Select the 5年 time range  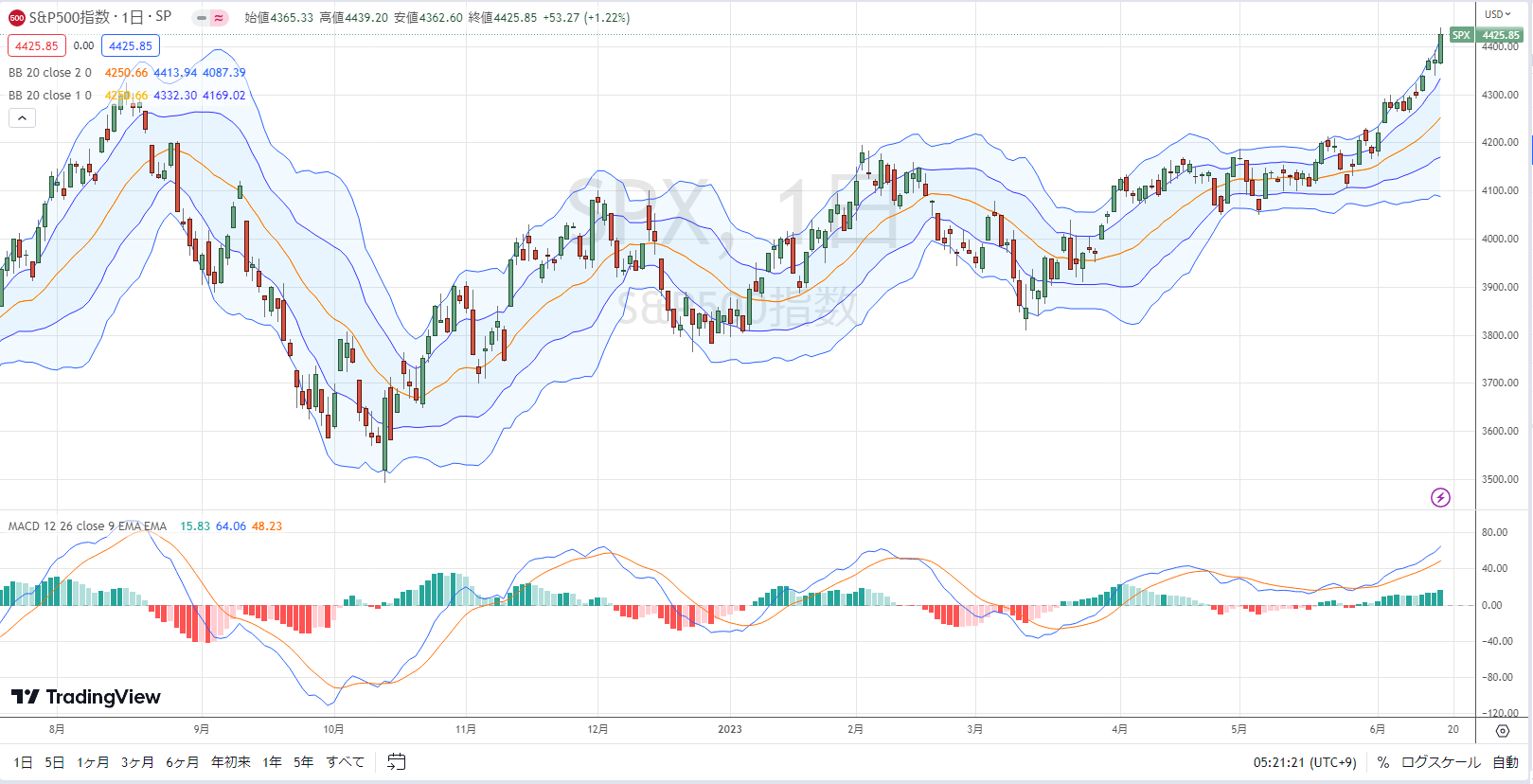(304, 762)
